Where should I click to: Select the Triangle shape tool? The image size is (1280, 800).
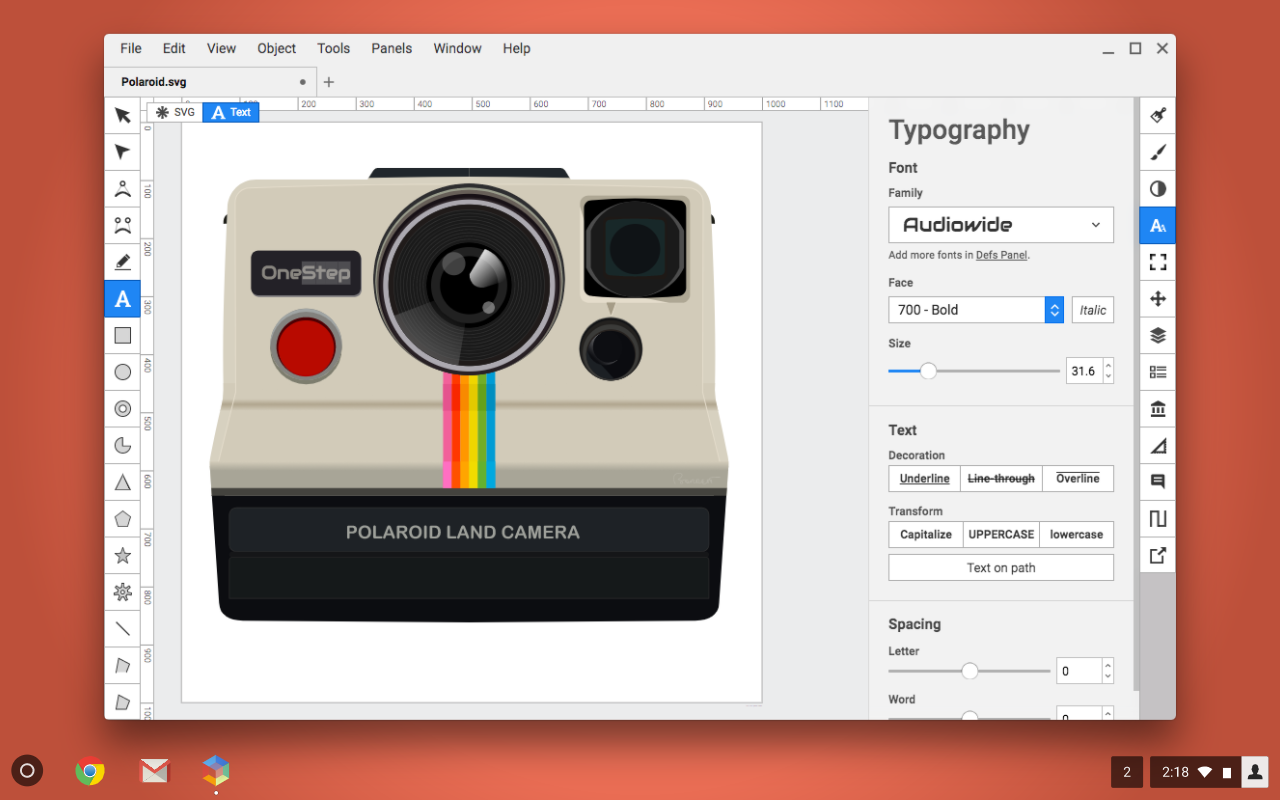click(122, 482)
